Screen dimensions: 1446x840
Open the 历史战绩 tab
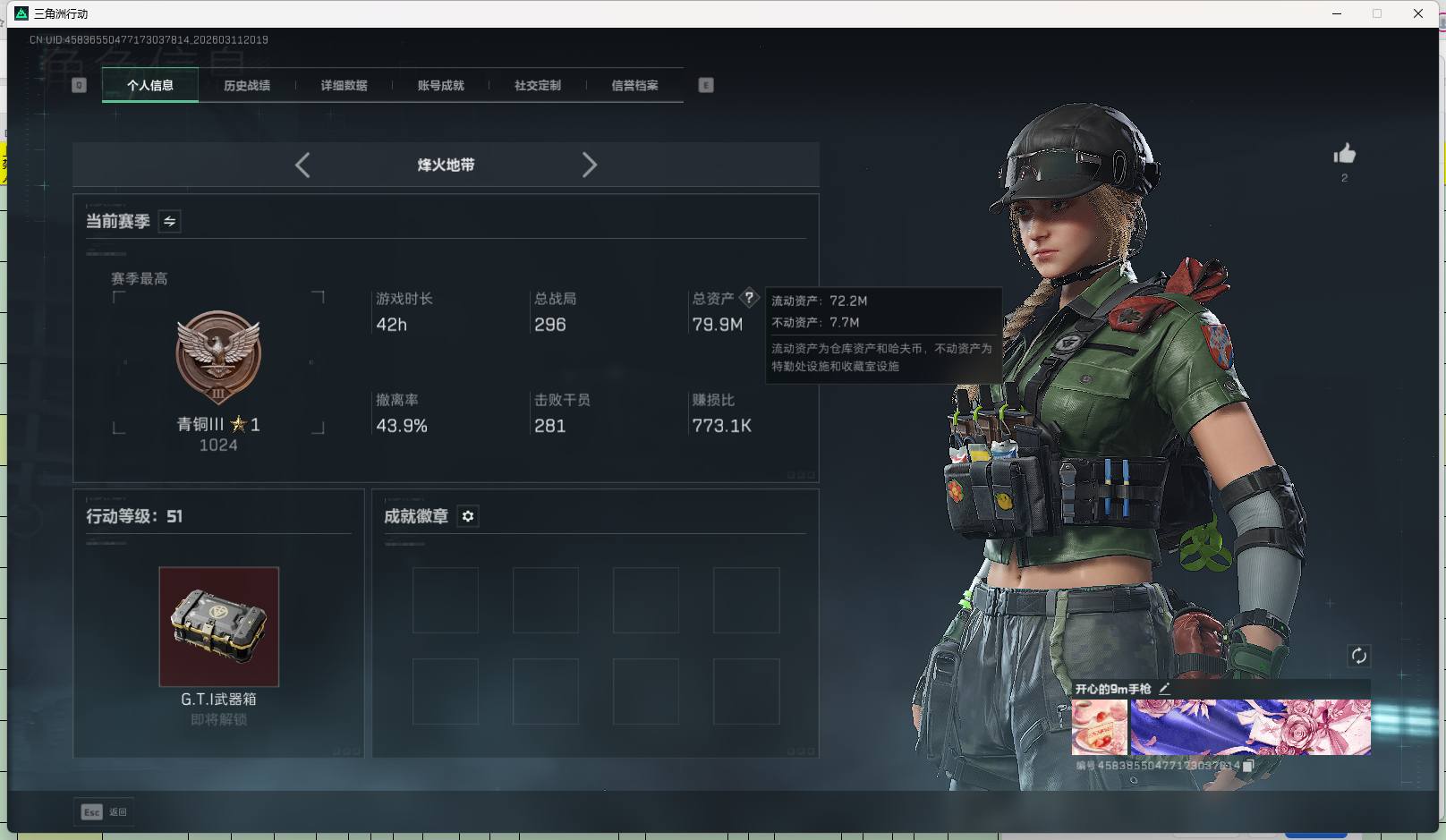click(247, 85)
